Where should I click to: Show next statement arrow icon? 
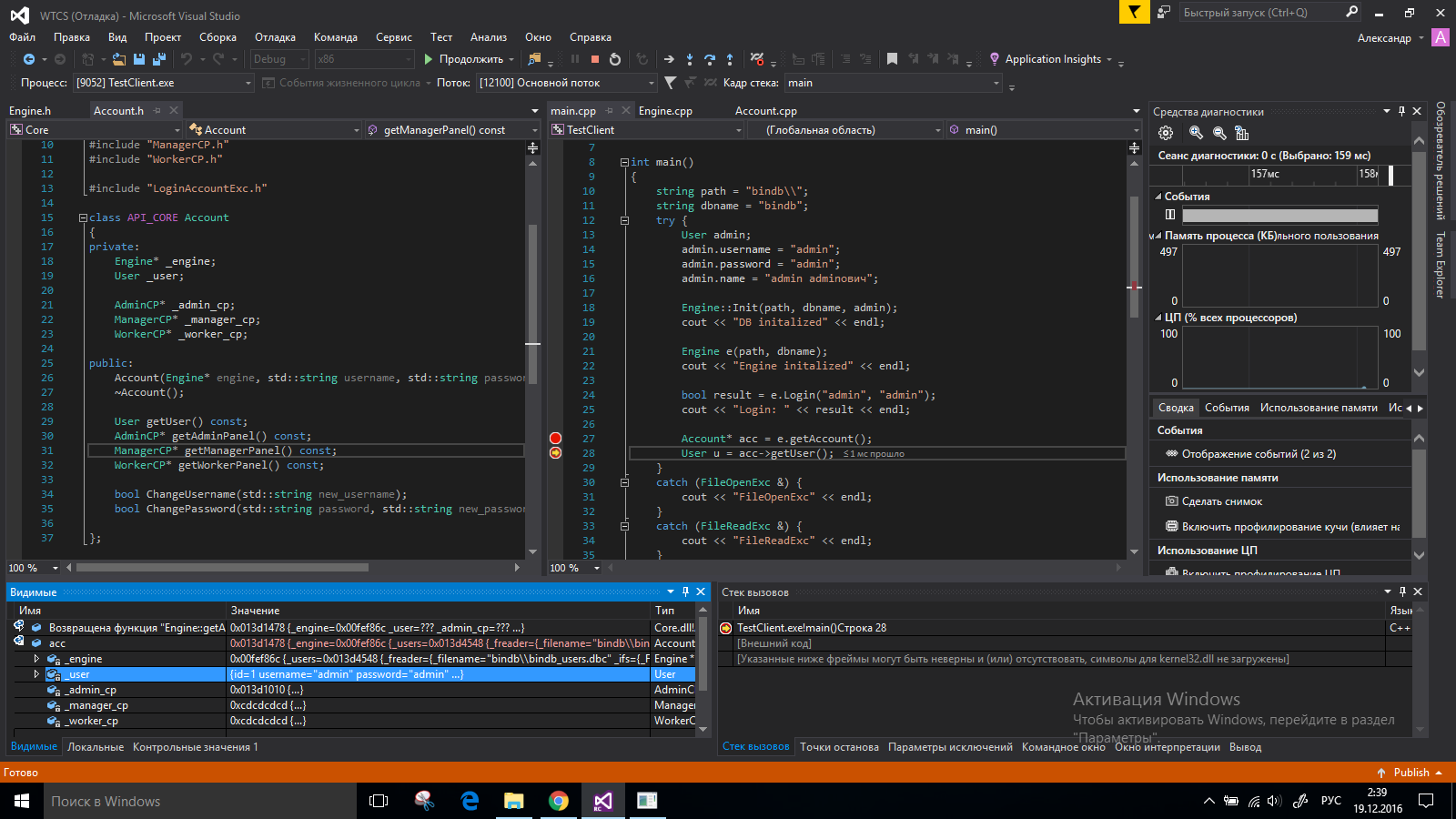coord(669,59)
